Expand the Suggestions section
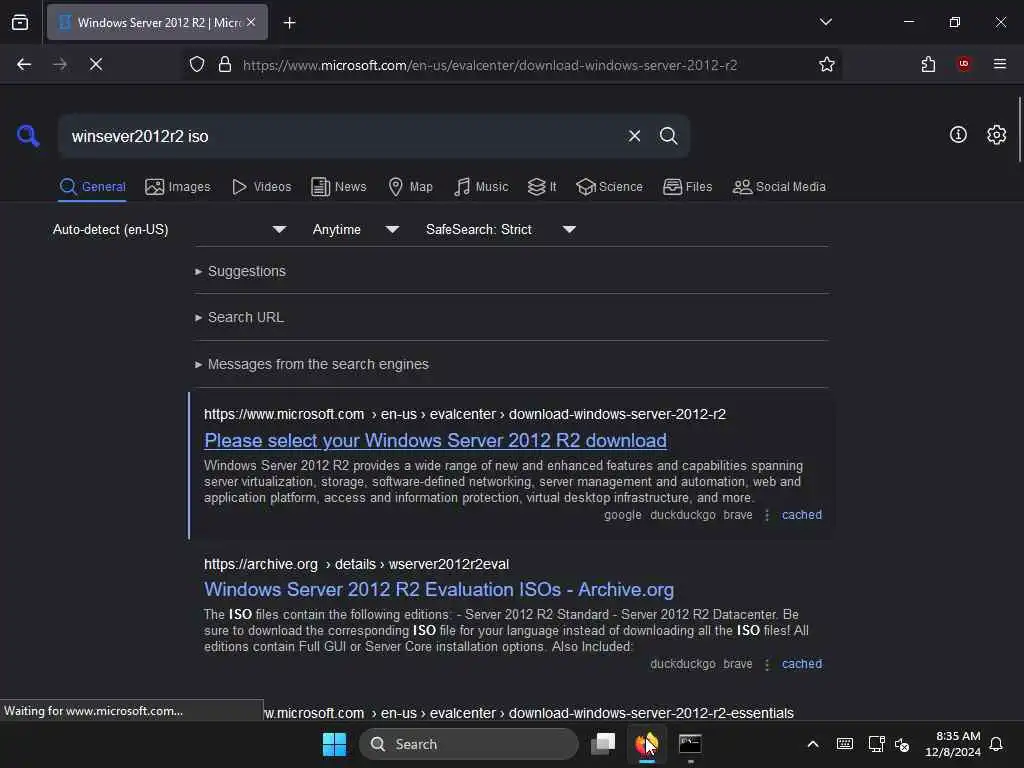1024x768 pixels. pos(240,271)
